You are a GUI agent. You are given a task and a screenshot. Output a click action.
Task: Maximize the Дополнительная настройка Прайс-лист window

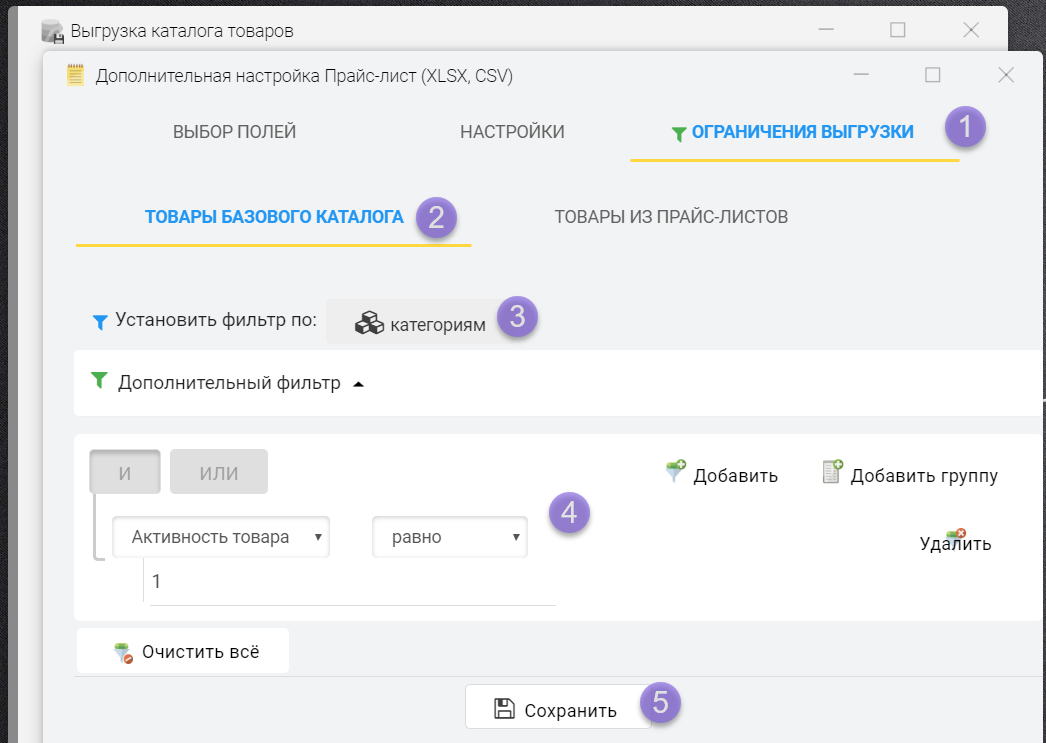pyautogui.click(x=932, y=75)
